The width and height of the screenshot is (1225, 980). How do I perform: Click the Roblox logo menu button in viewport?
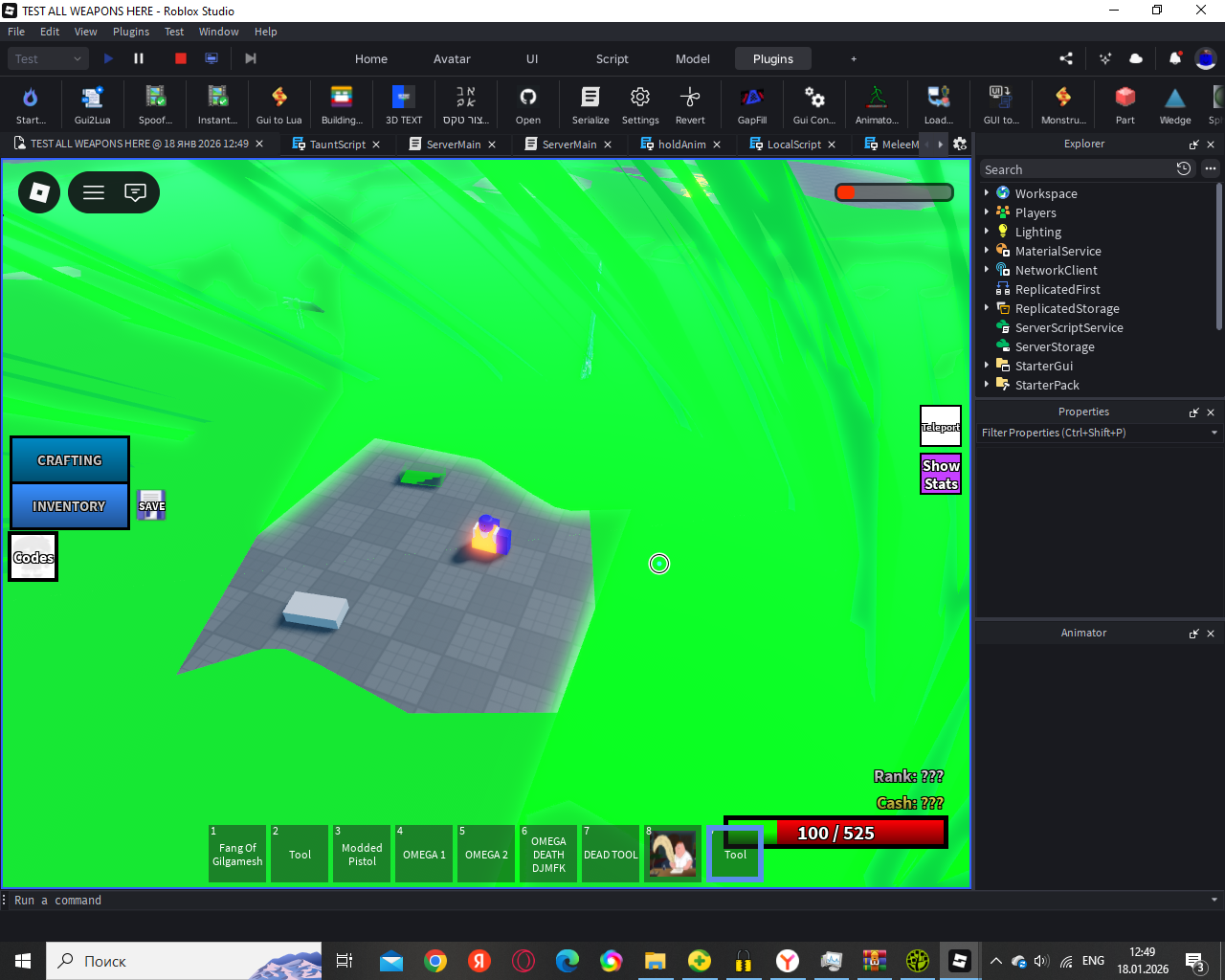(39, 192)
